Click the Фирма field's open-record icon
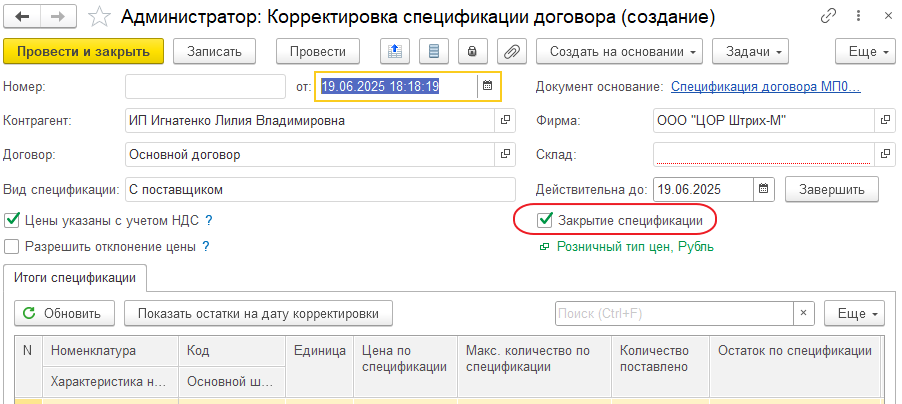 point(885,121)
